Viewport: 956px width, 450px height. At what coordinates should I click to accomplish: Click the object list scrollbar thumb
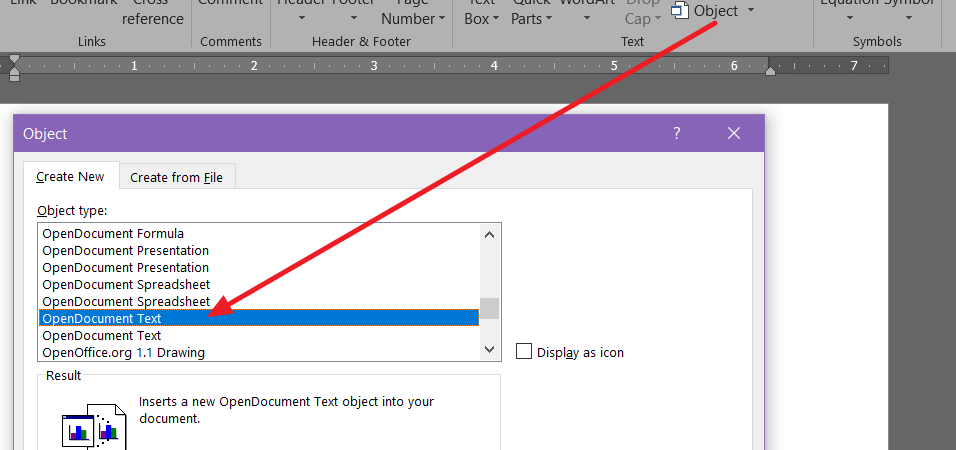point(490,308)
